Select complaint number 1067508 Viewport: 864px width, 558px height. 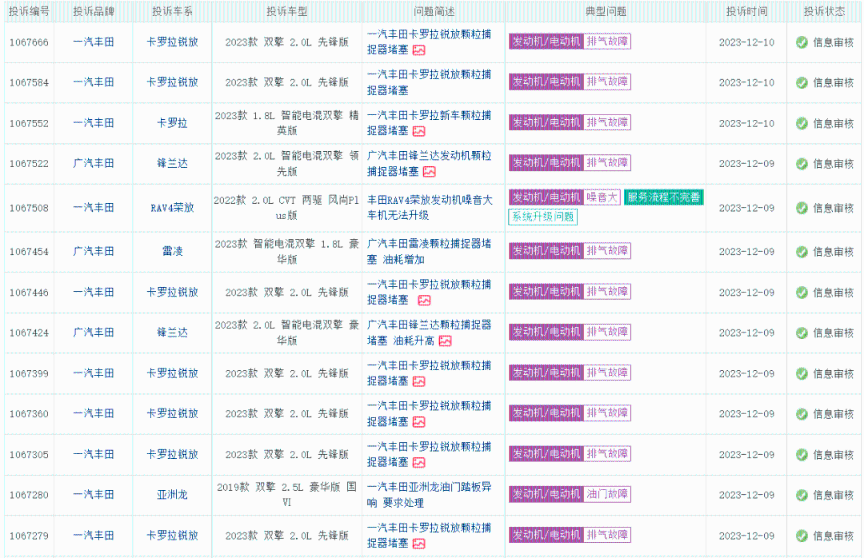pyautogui.click(x=29, y=208)
